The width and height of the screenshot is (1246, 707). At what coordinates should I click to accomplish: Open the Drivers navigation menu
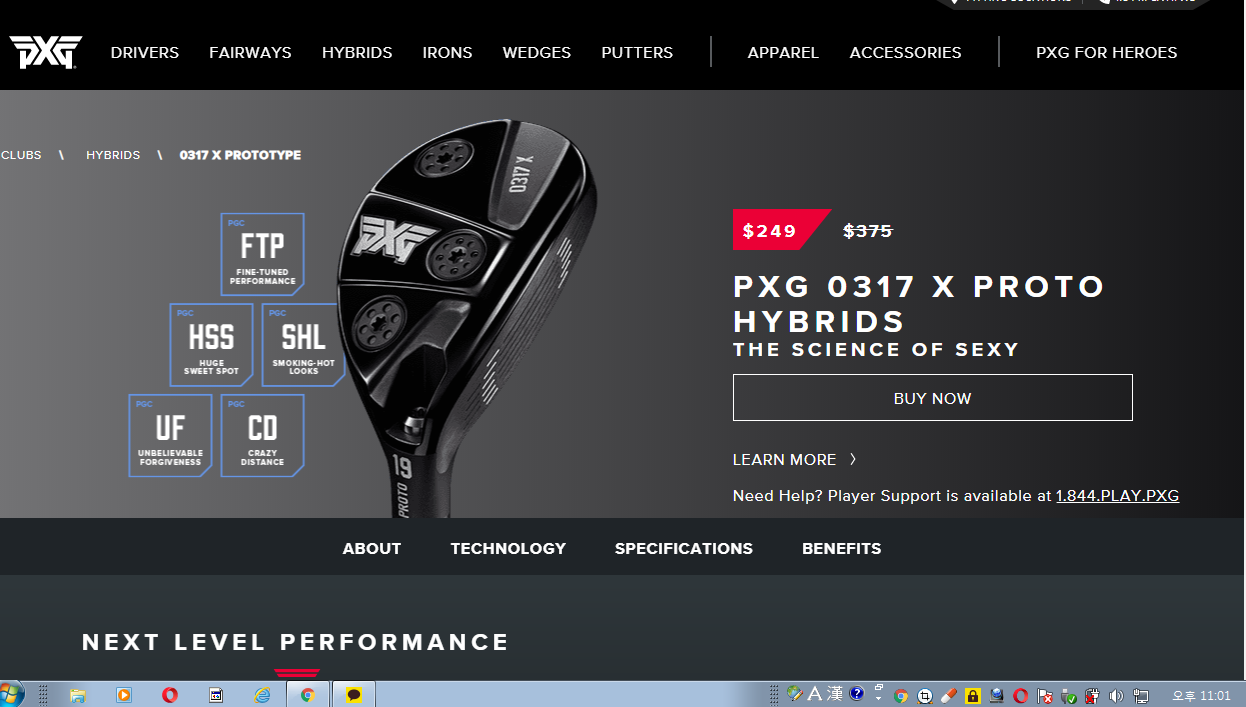click(x=145, y=53)
